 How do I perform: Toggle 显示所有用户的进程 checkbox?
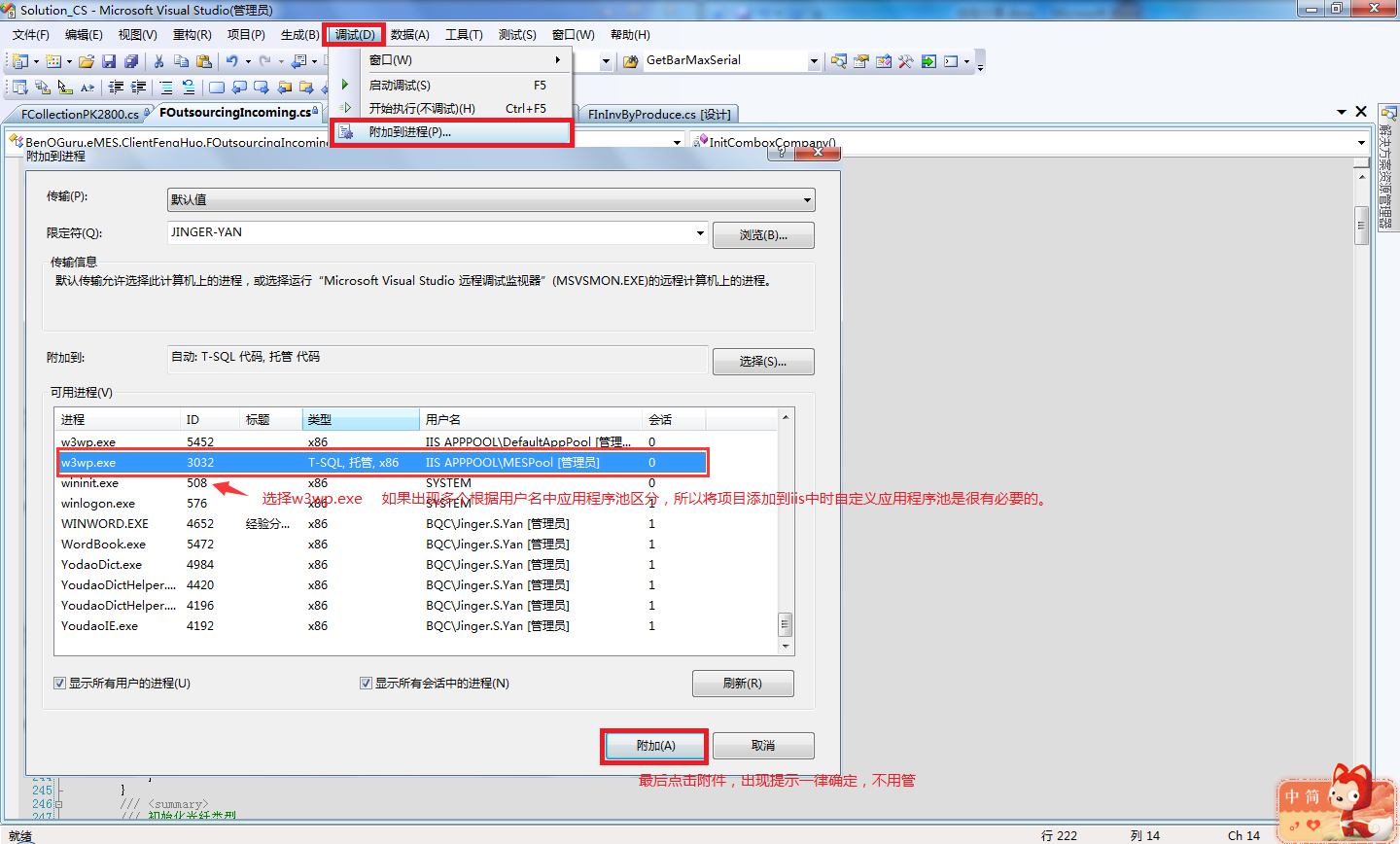point(60,684)
